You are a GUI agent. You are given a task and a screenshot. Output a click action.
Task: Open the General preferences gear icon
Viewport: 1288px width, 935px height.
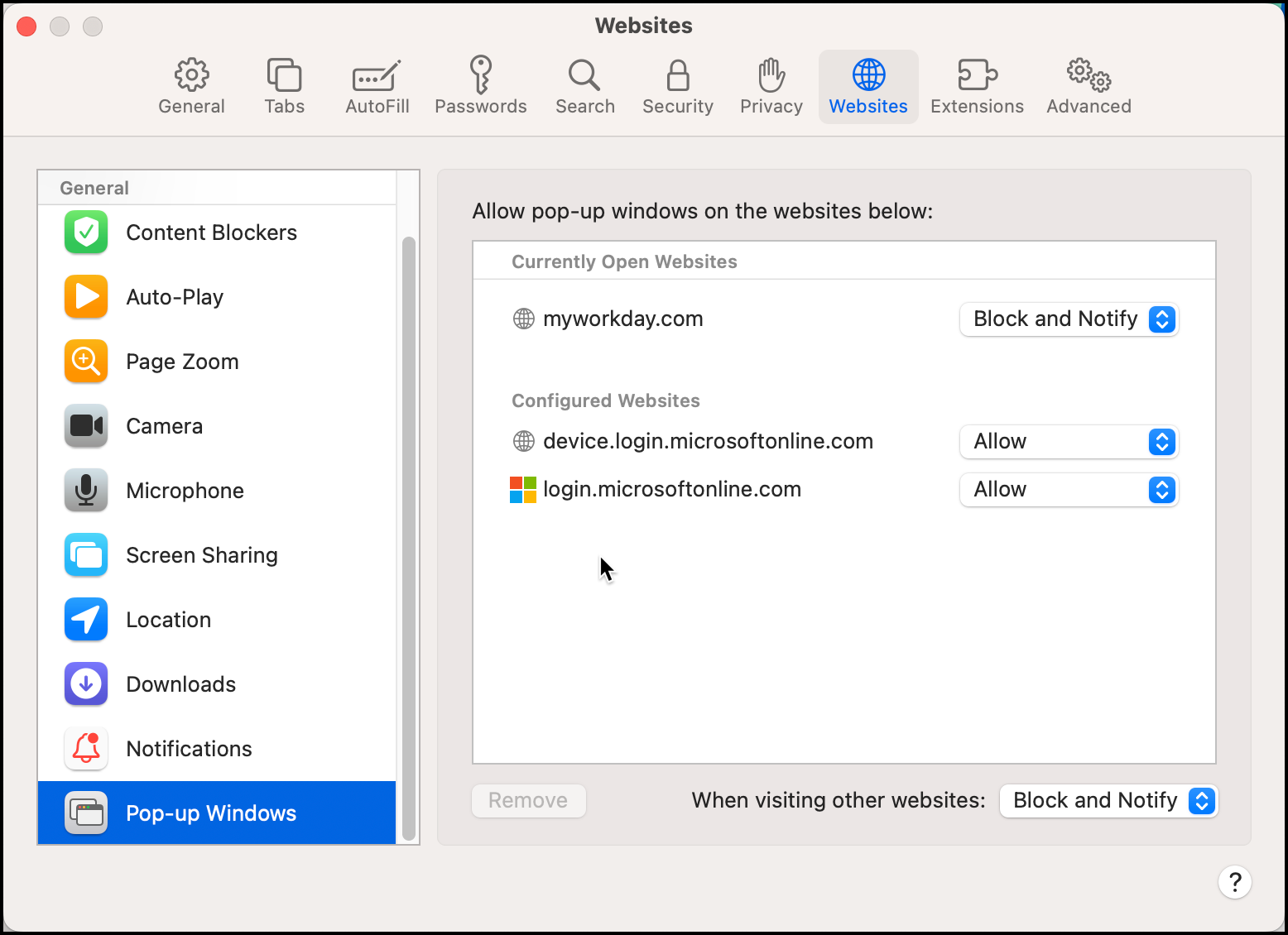click(191, 74)
